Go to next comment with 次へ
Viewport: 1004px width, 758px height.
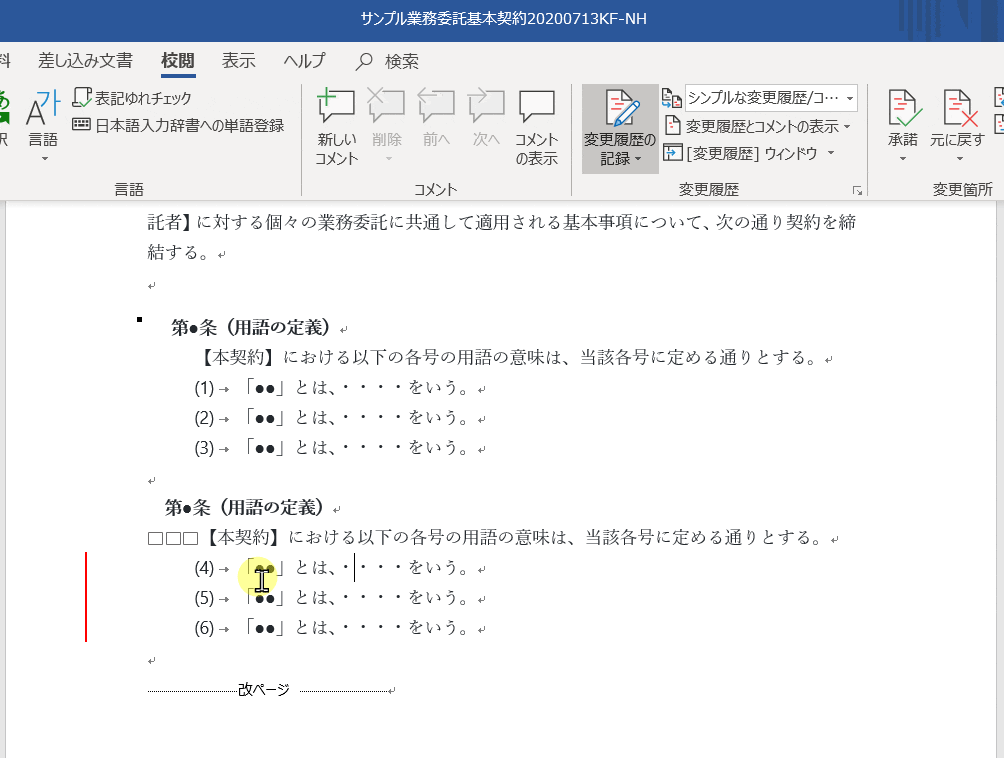pyautogui.click(x=486, y=106)
